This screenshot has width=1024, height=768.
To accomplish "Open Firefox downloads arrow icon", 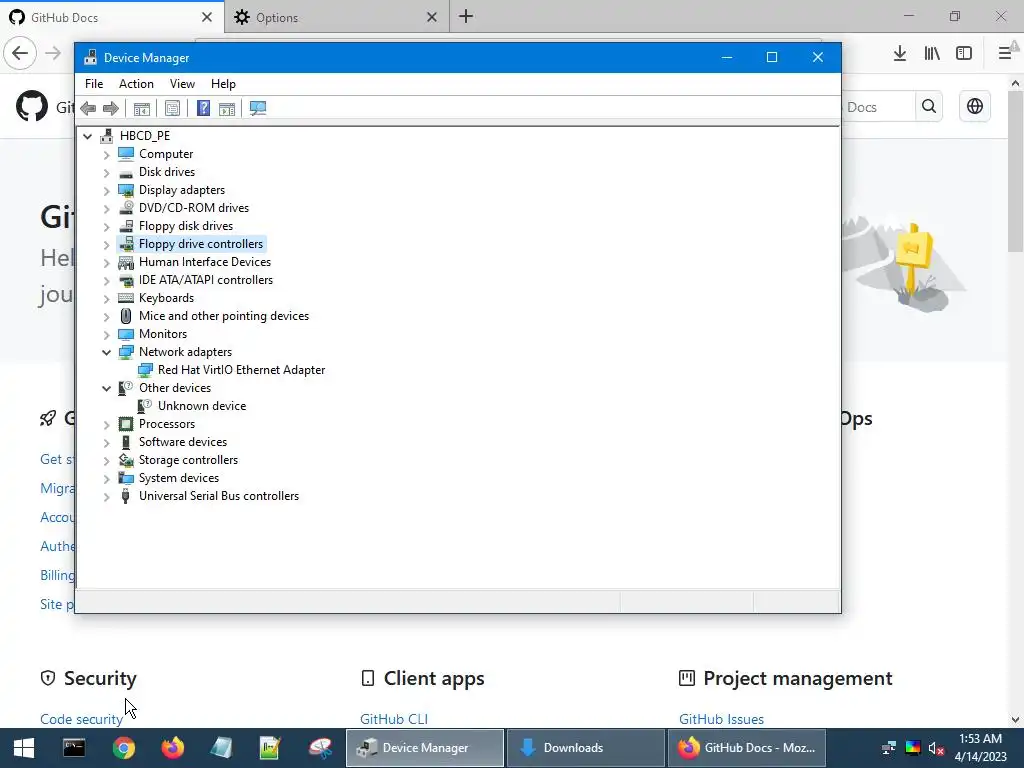I will (x=900, y=54).
